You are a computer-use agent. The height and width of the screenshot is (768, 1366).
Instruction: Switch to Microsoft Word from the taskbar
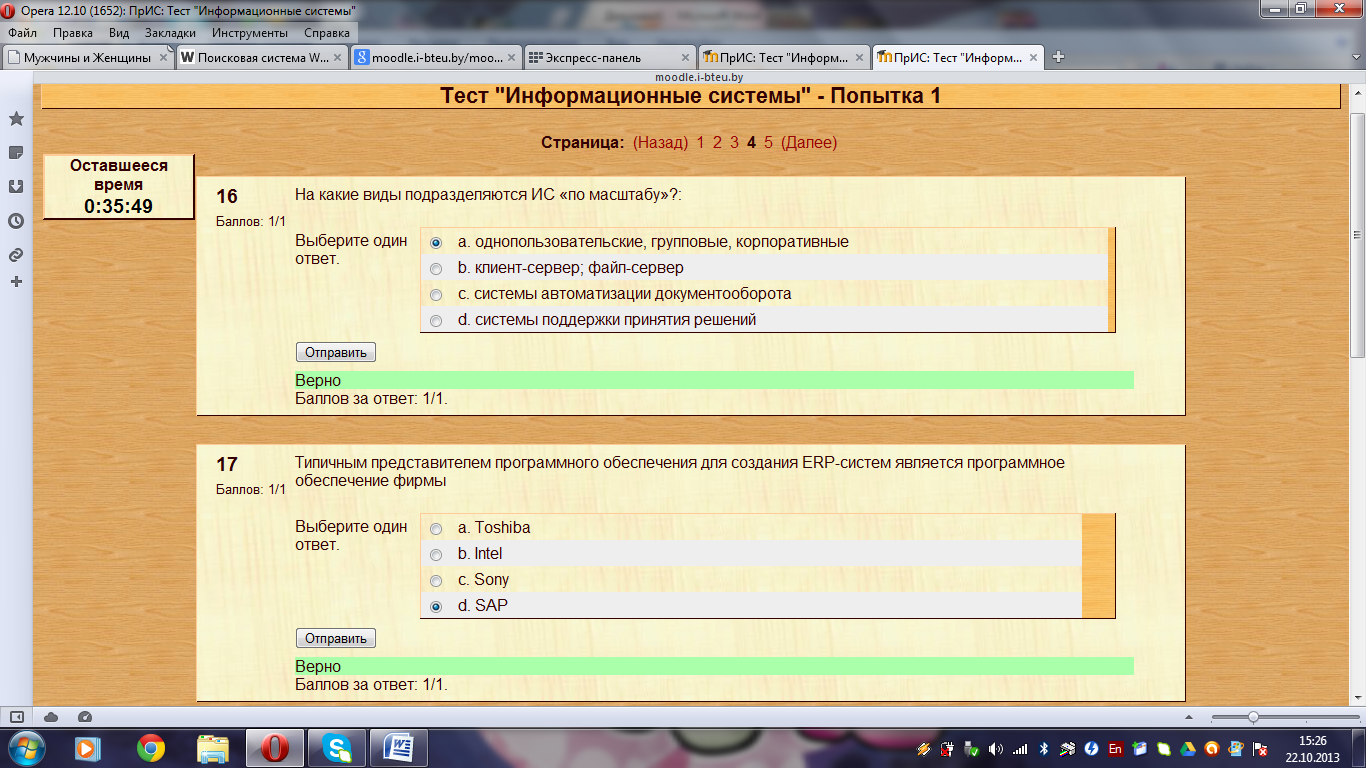(x=399, y=747)
